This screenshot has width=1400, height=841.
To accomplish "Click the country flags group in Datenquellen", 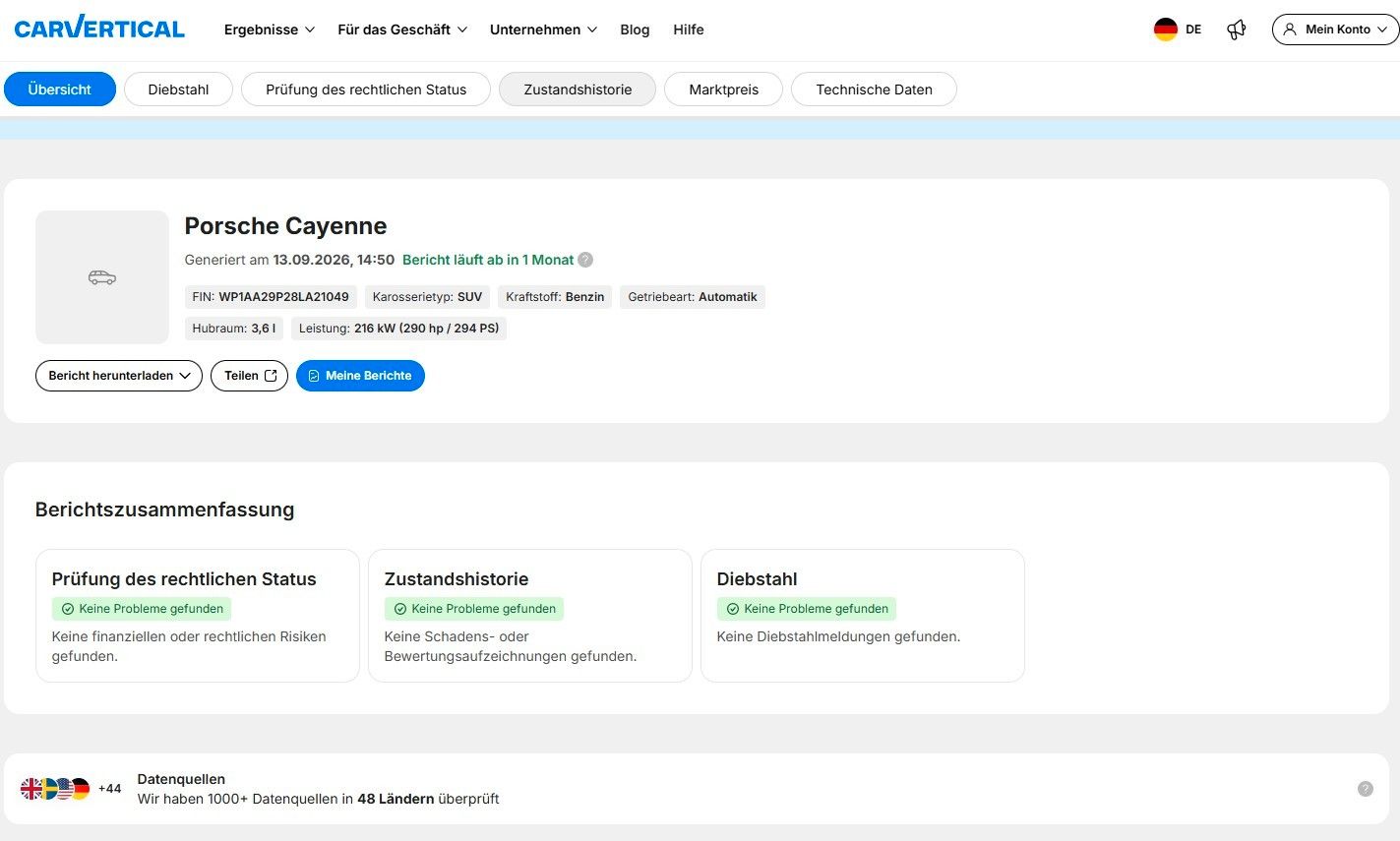I will [55, 789].
